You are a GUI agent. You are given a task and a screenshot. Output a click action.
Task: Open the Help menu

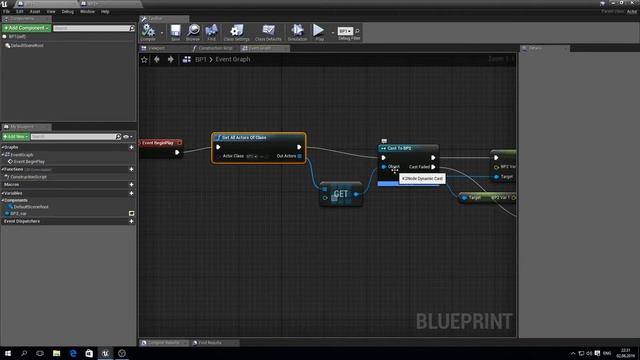(x=105, y=11)
